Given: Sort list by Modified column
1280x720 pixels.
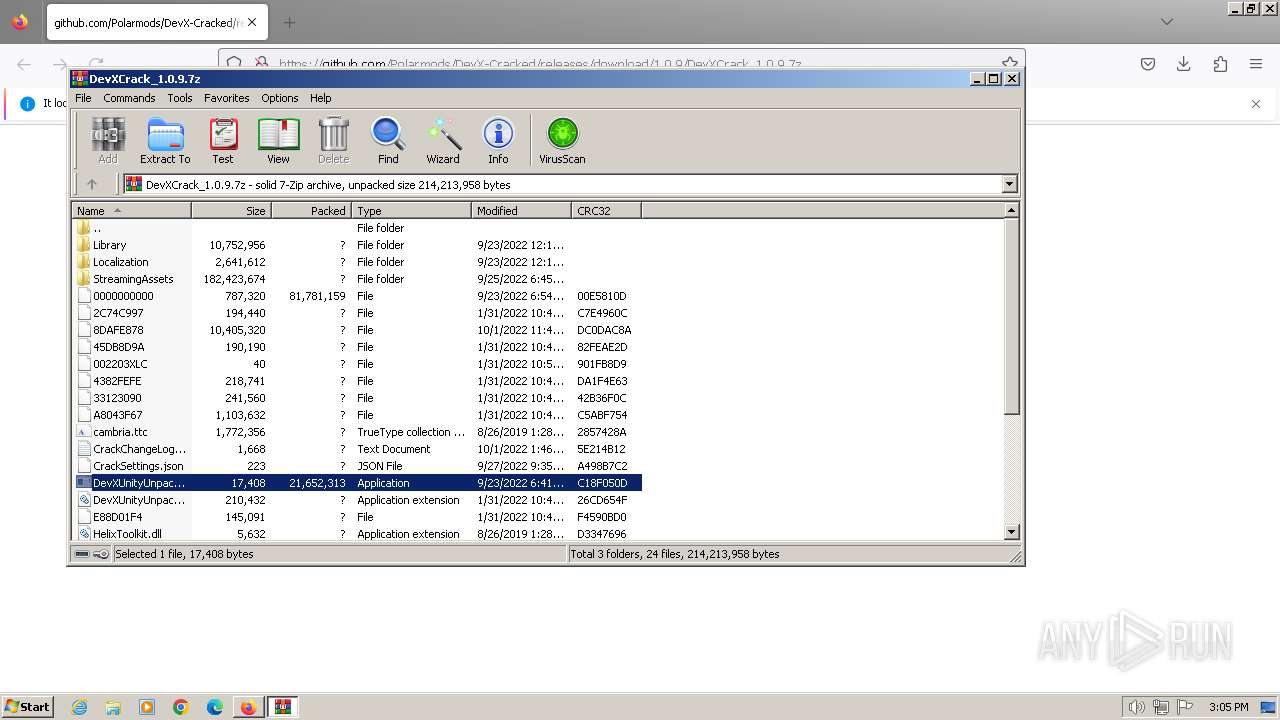Looking at the screenshot, I should coord(521,211).
